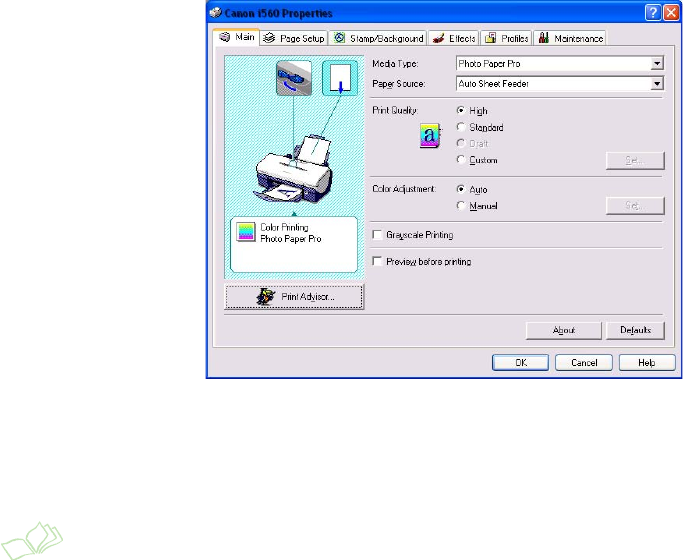Open the Page Setup tab
Image resolution: width=683 pixels, height=560 pixels.
294,38
